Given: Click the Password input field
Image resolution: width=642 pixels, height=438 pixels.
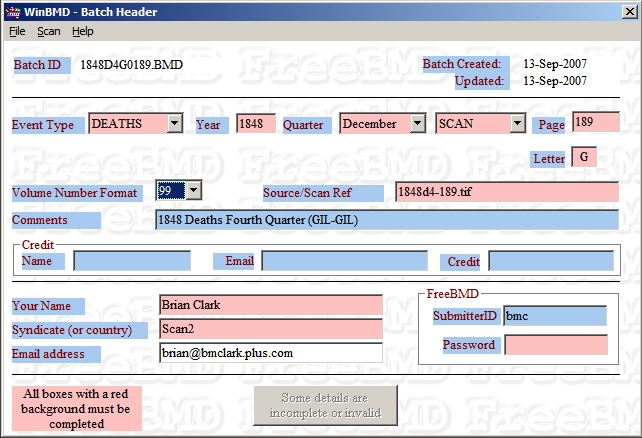Looking at the screenshot, I should tap(556, 345).
